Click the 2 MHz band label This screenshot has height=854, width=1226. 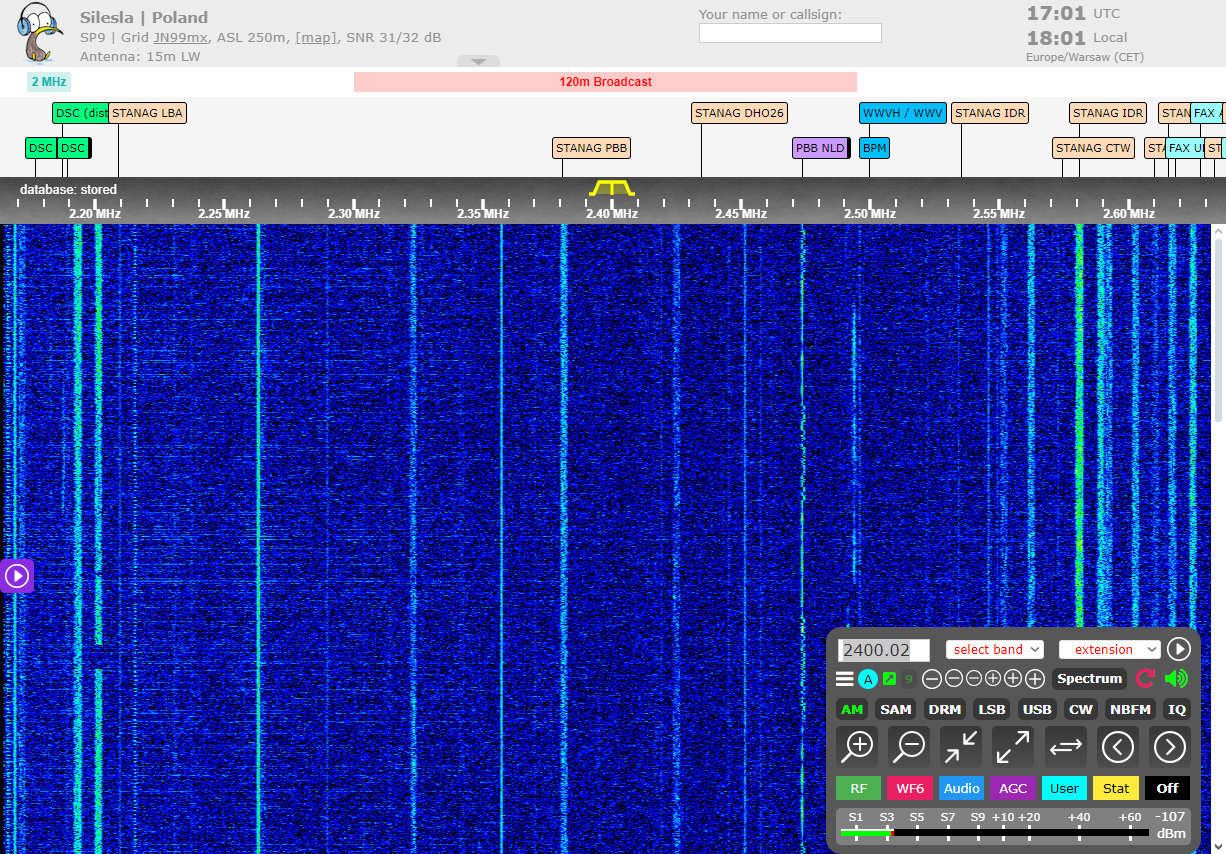49,82
